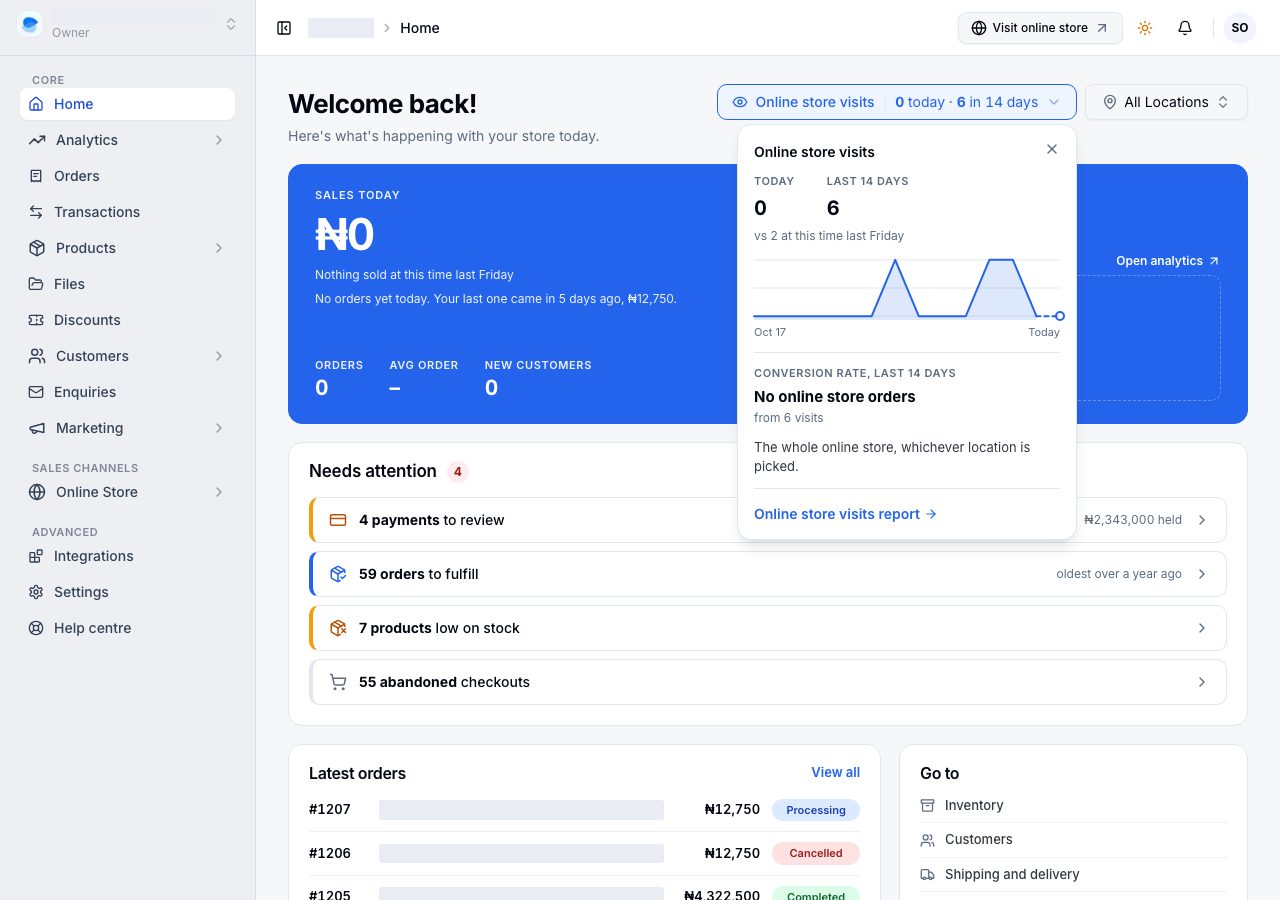Open notifications bell

[1185, 28]
